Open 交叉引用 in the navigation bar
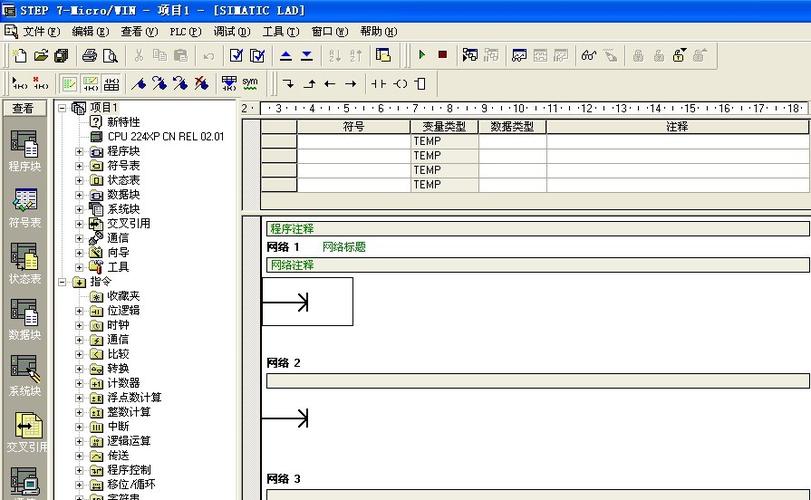The image size is (811, 500). 26,432
